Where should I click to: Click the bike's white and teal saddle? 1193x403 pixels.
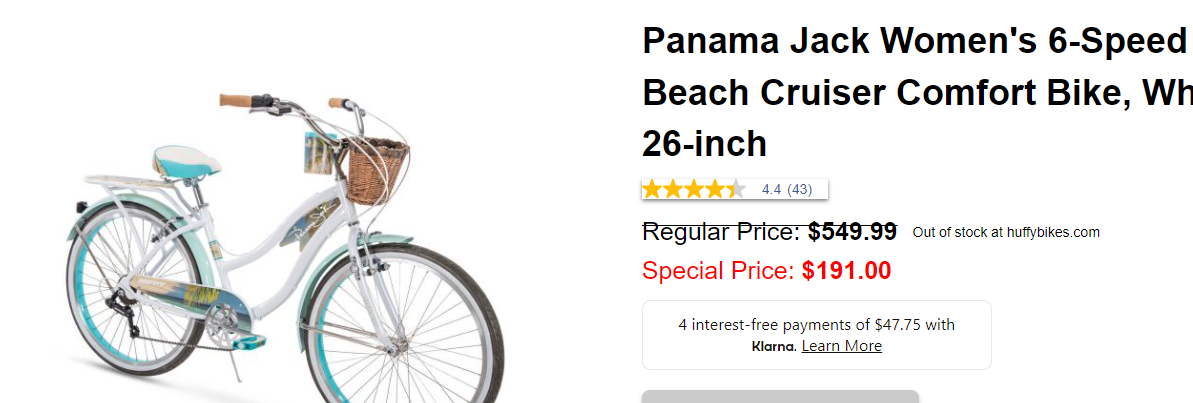(x=187, y=160)
